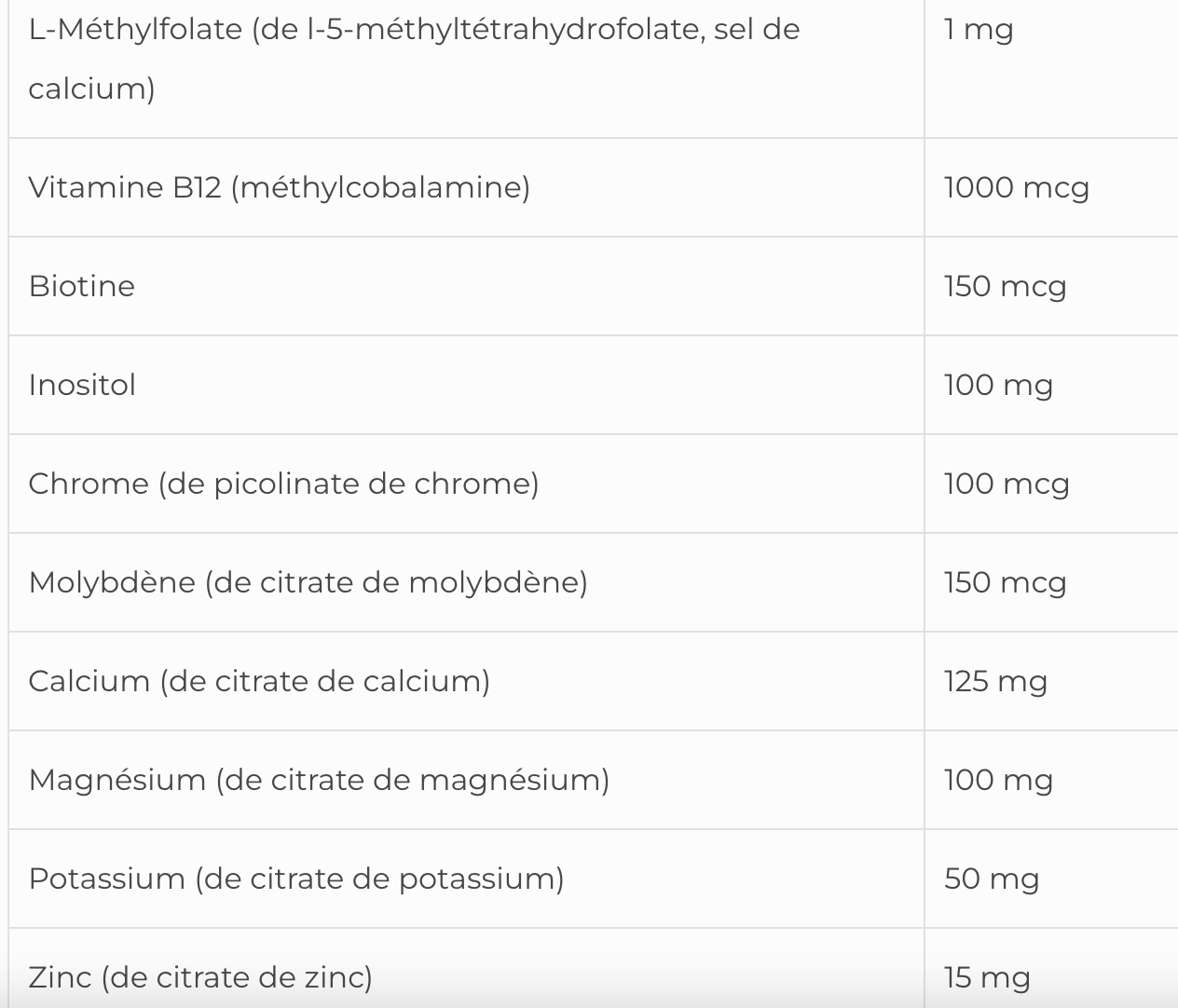Click the Chrome 100 mcg dosage
Image resolution: width=1178 pixels, height=1008 pixels.
point(1007,484)
